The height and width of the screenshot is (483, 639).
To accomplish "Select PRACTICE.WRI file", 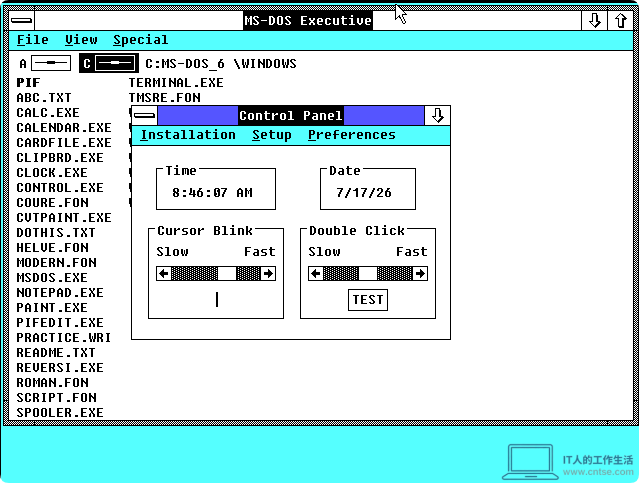I will coord(64,337).
